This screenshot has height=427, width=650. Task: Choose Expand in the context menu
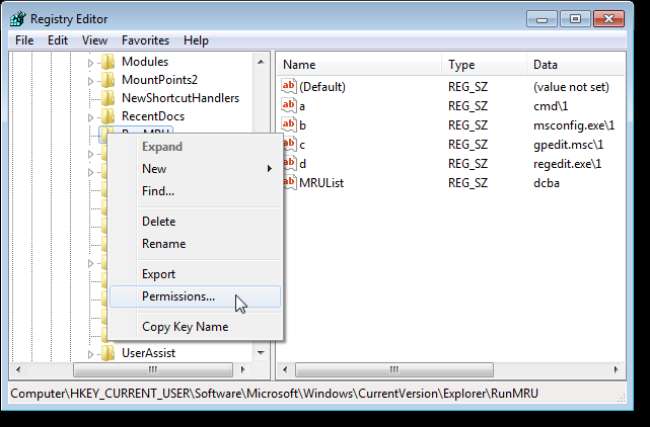(x=195, y=146)
